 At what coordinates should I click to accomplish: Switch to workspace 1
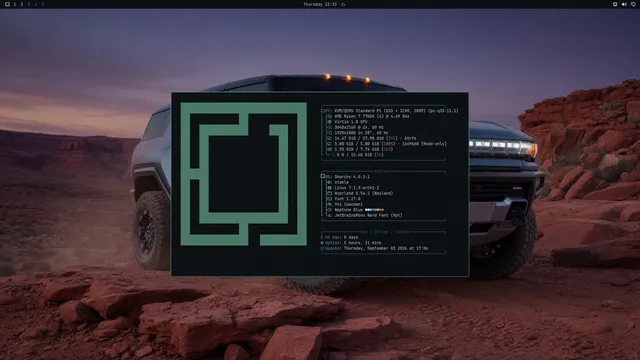pyautogui.click(x=15, y=4)
